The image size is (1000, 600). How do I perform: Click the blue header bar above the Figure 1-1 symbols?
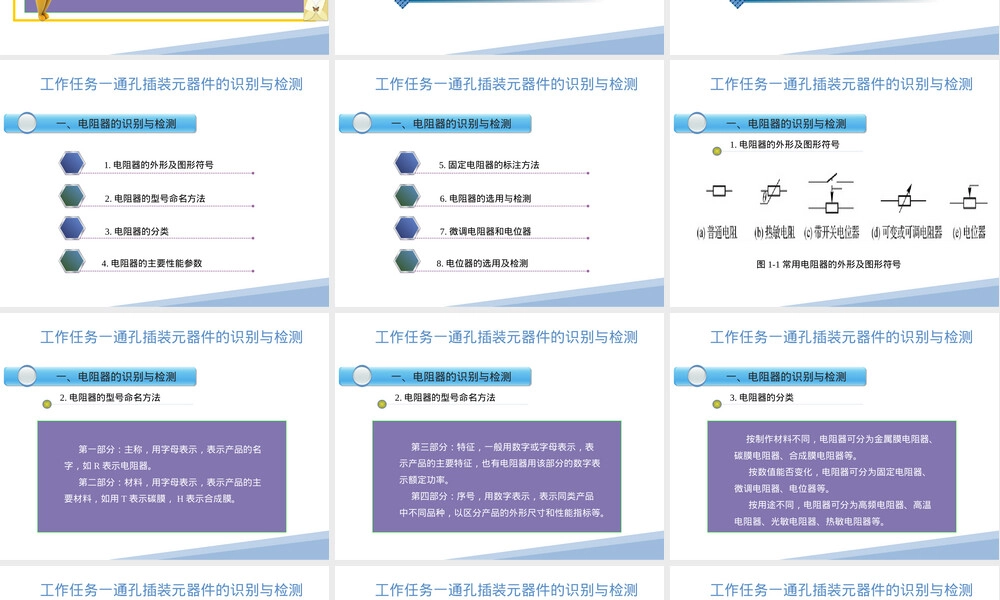click(x=770, y=123)
